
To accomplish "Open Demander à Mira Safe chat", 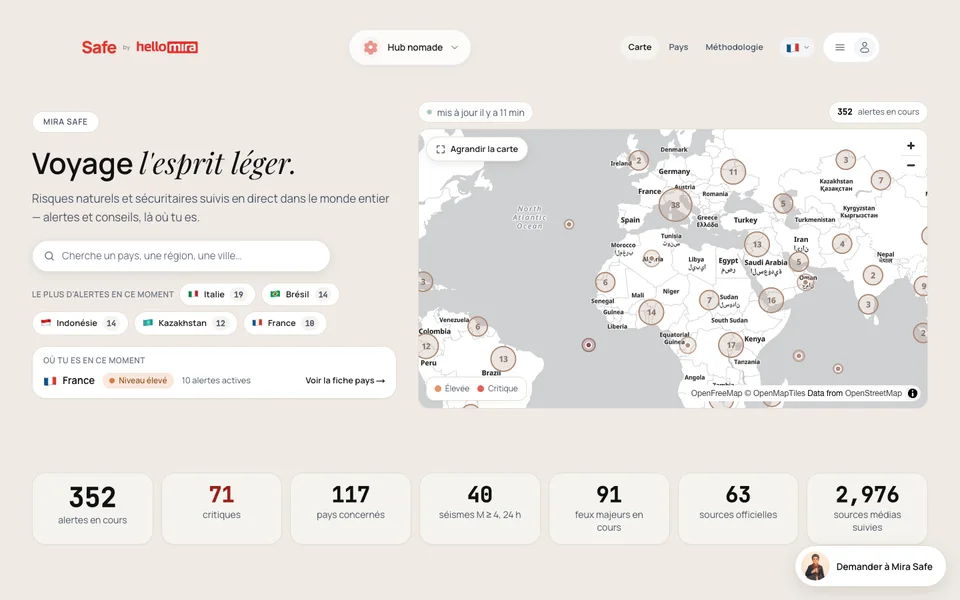I will tap(871, 566).
